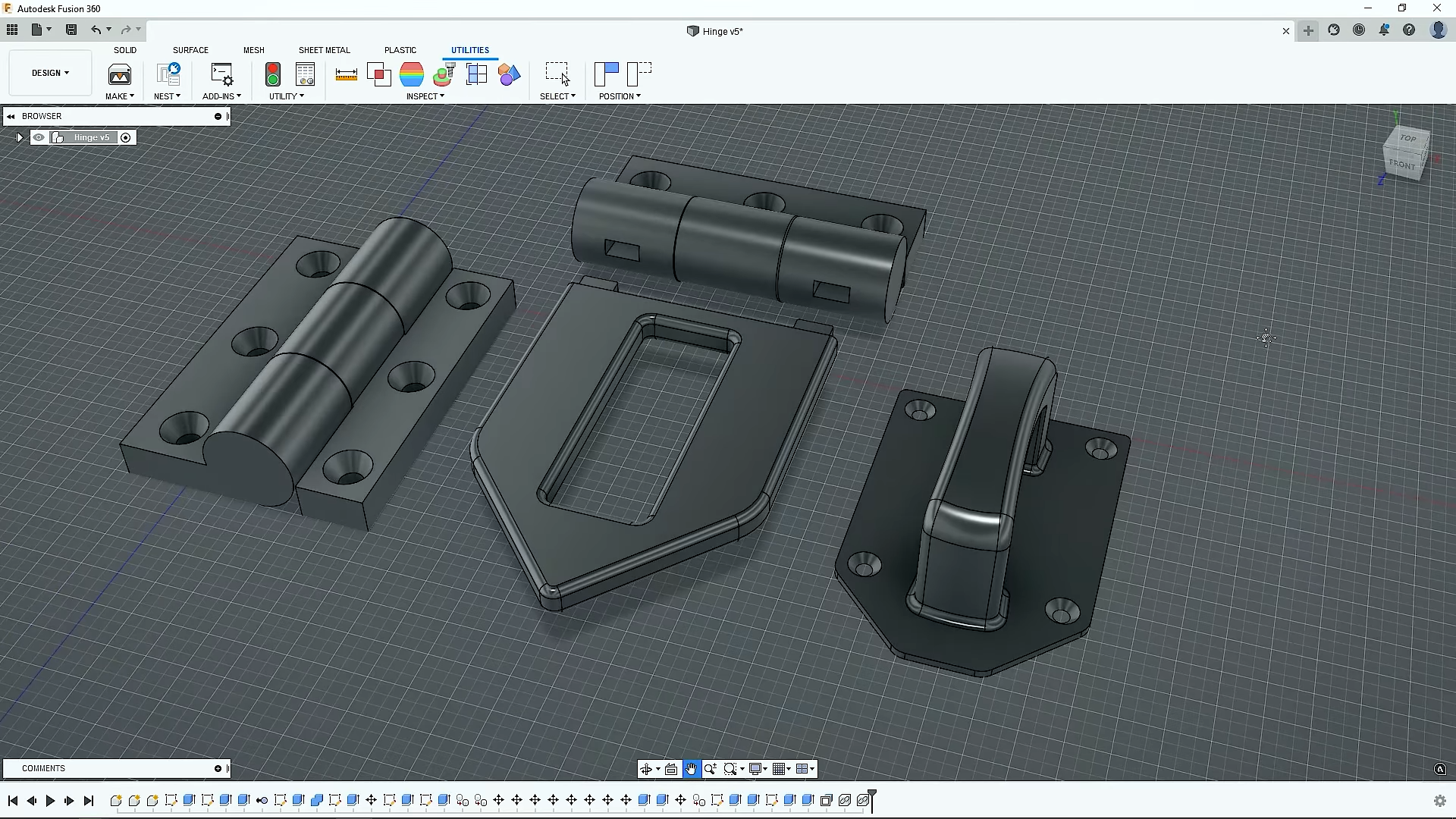Click the Save button
The width and height of the screenshot is (1456, 819).
(71, 30)
